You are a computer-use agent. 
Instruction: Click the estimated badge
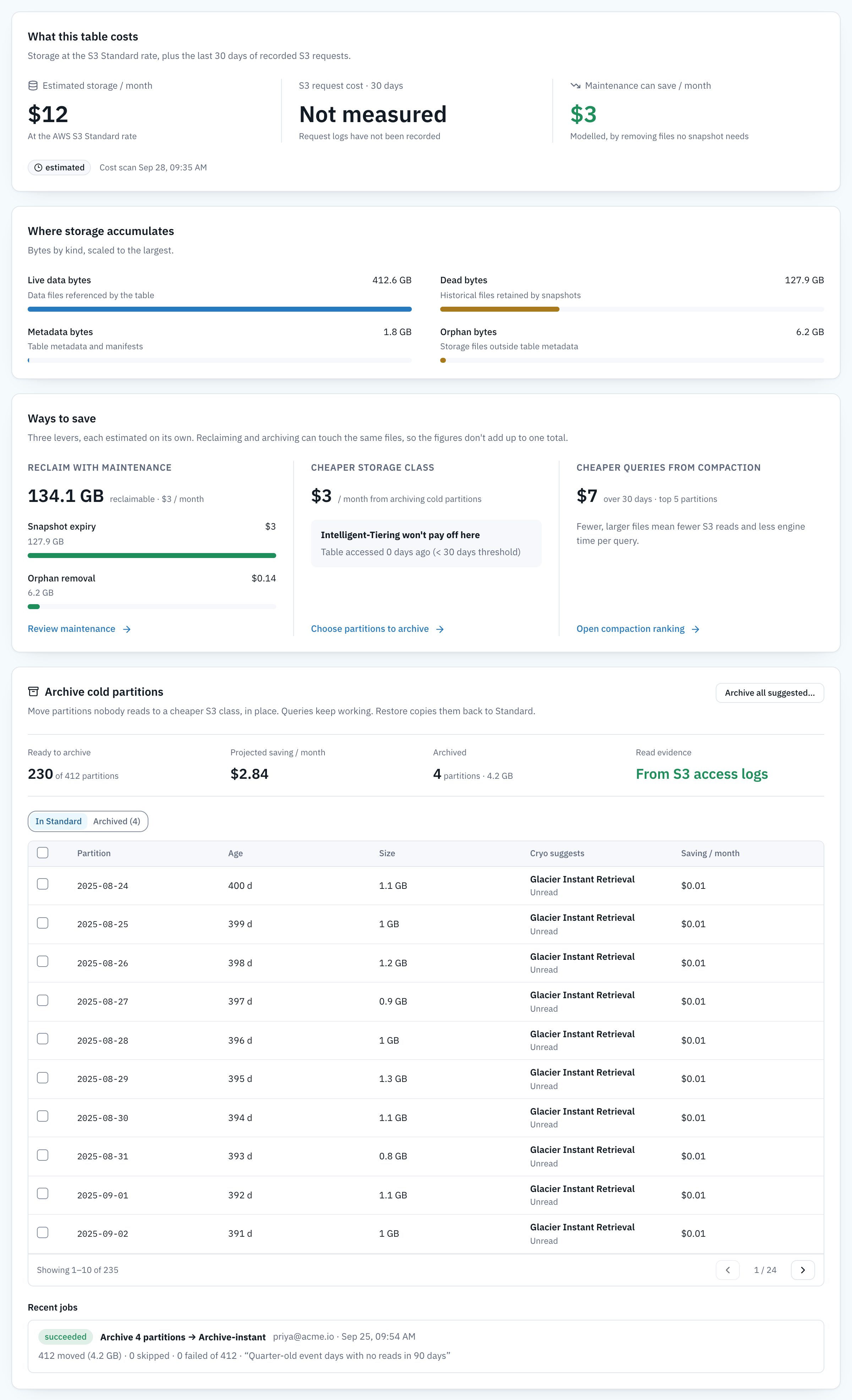coord(59,168)
